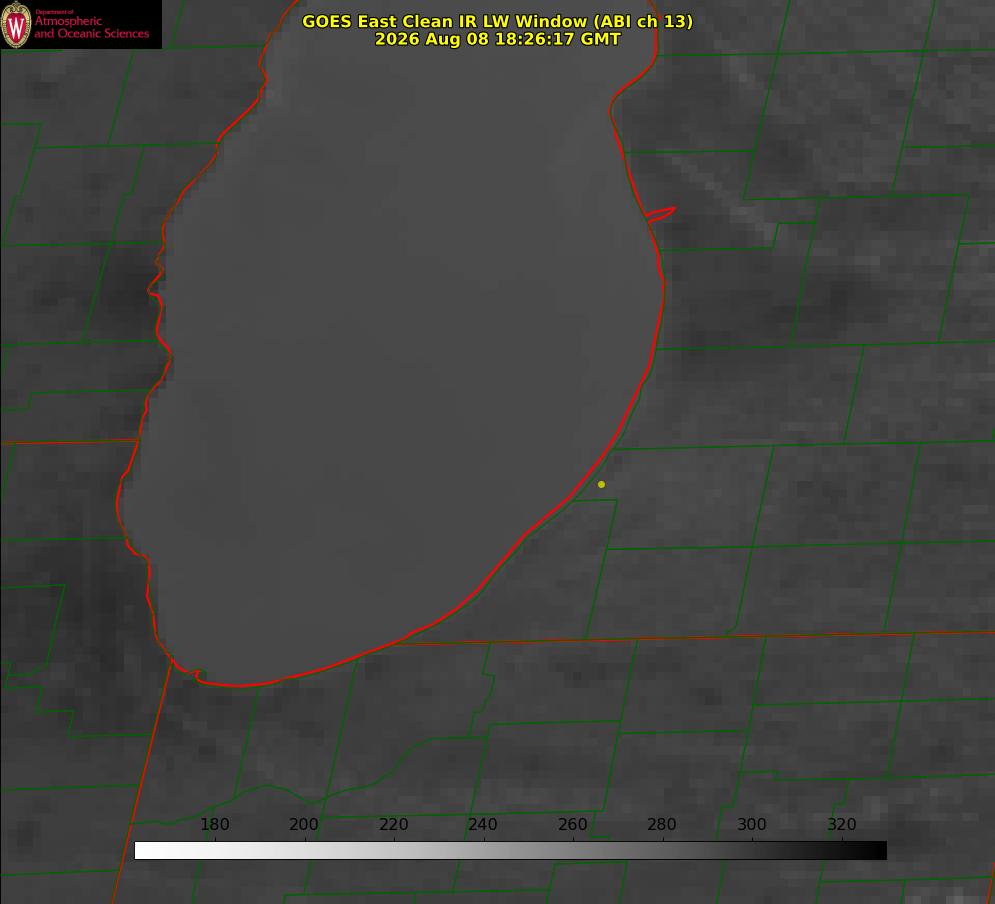
Task: Select the GOES East Clean IR title text
Action: pyautogui.click(x=498, y=21)
